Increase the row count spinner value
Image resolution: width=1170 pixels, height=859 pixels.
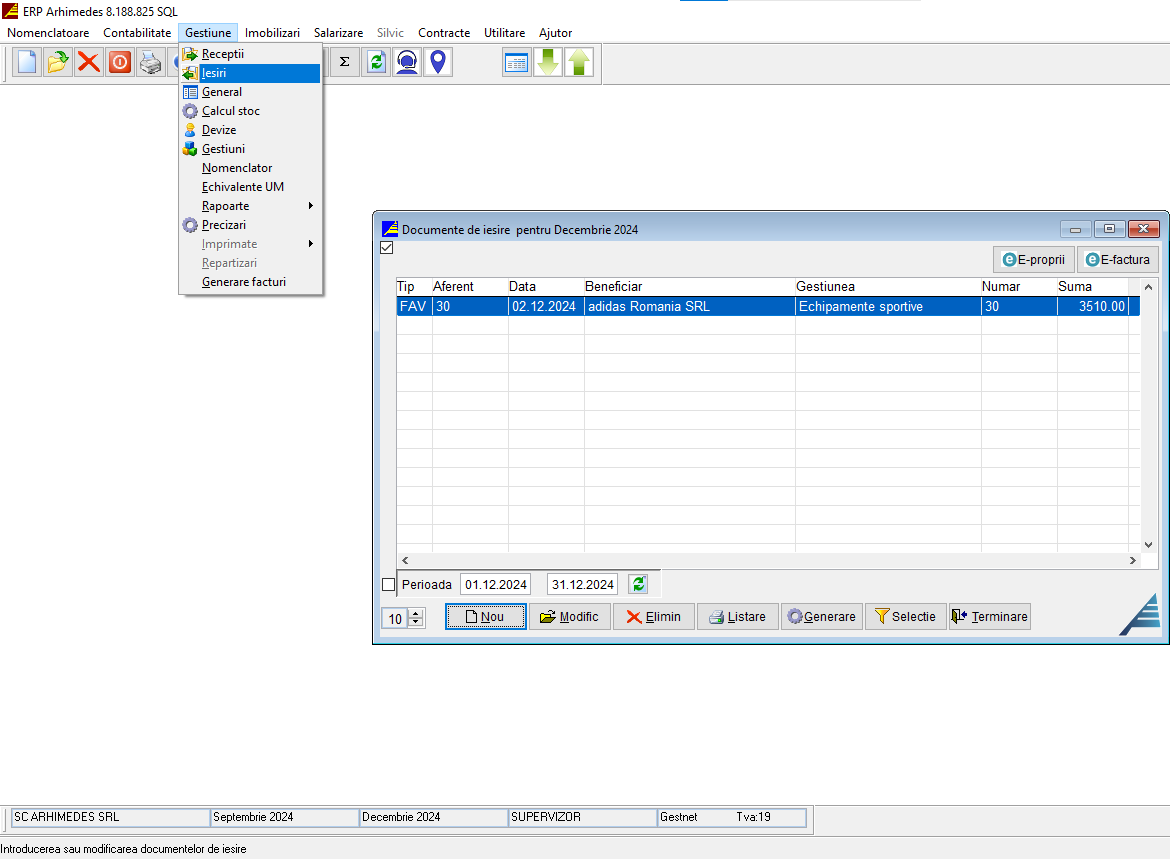click(x=416, y=613)
